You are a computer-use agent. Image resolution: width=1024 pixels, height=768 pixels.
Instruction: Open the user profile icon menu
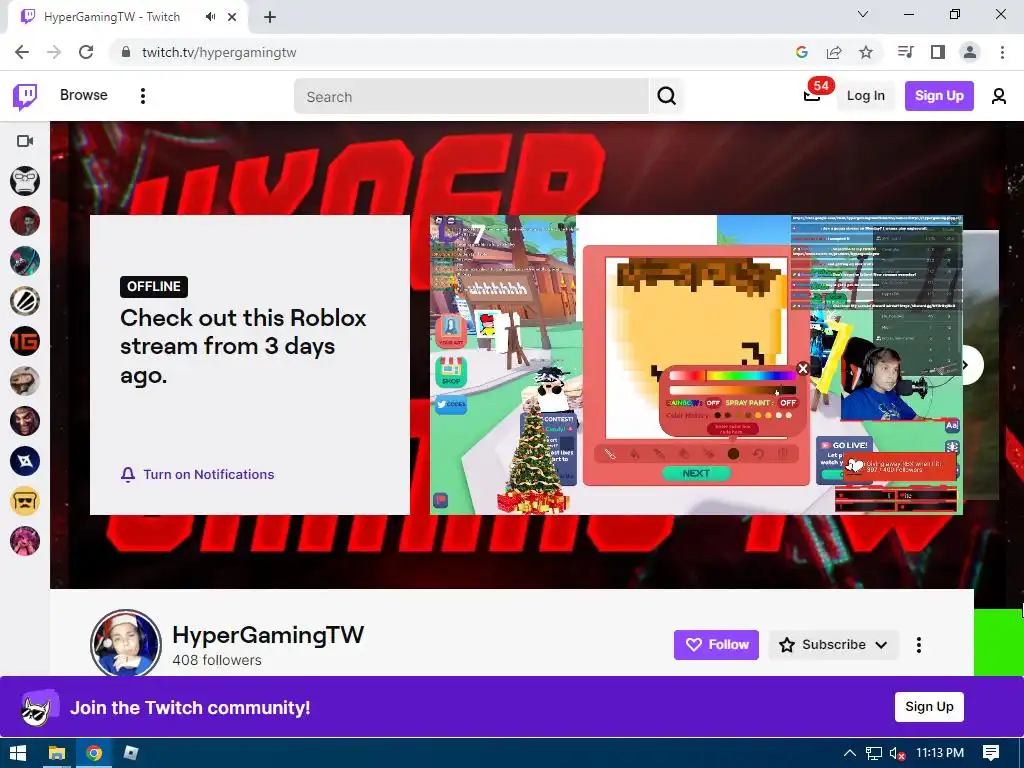[x=999, y=96]
